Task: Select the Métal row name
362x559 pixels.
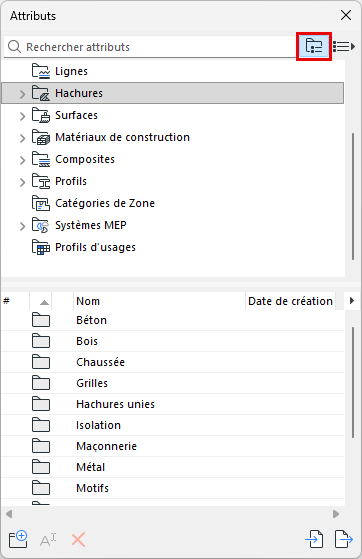Action: click(x=91, y=467)
